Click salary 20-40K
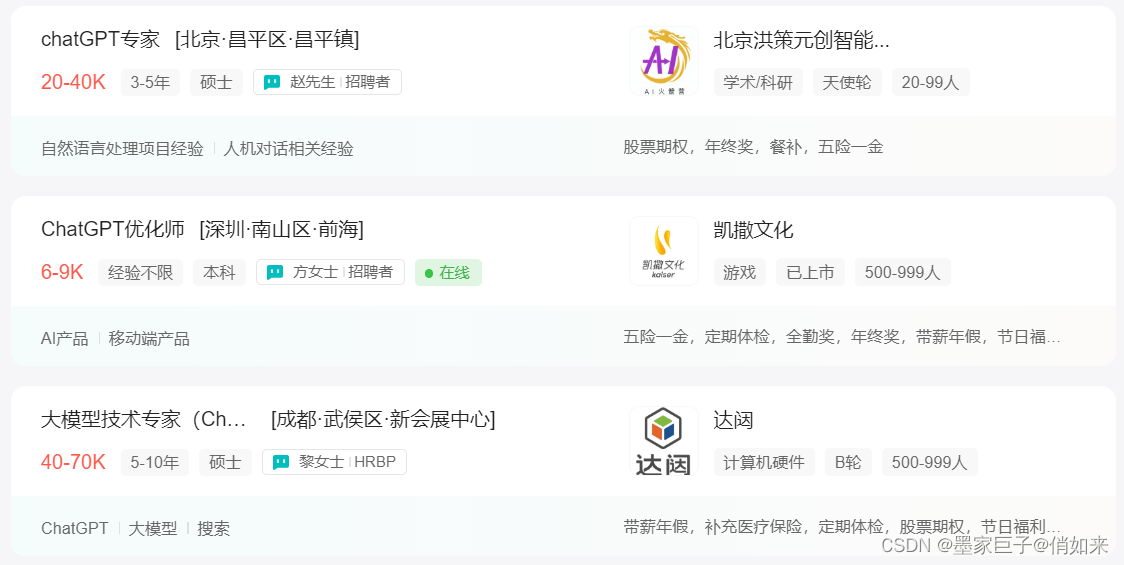The height and width of the screenshot is (565, 1124). tap(73, 82)
